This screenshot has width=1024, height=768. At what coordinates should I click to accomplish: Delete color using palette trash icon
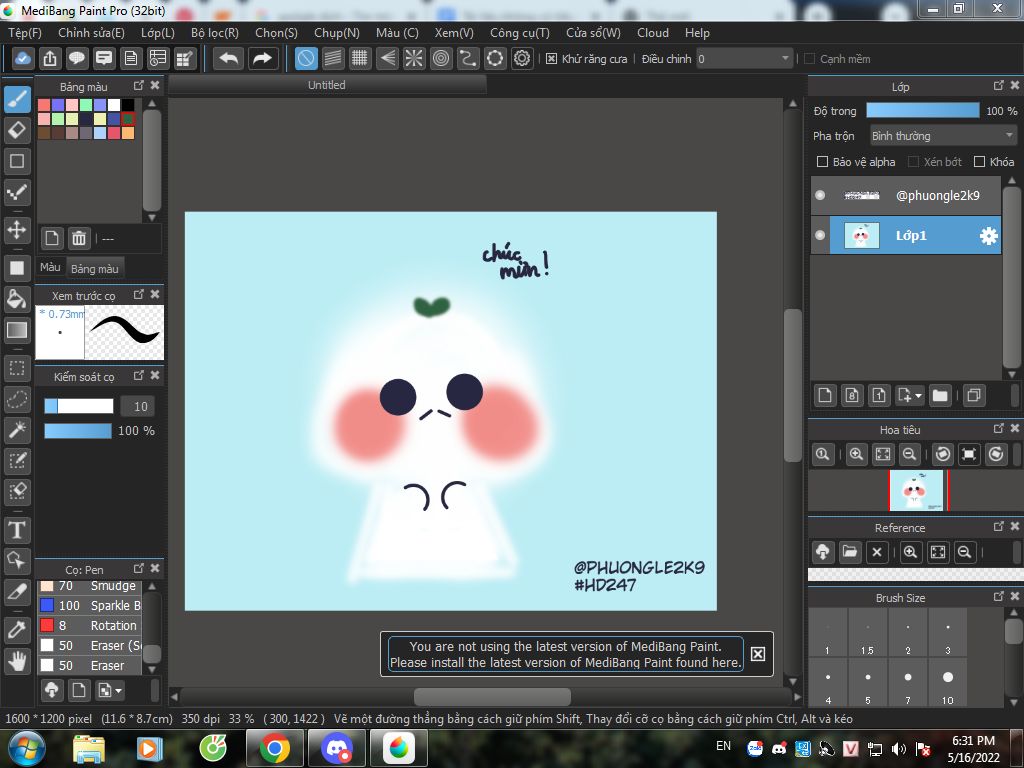(x=79, y=238)
